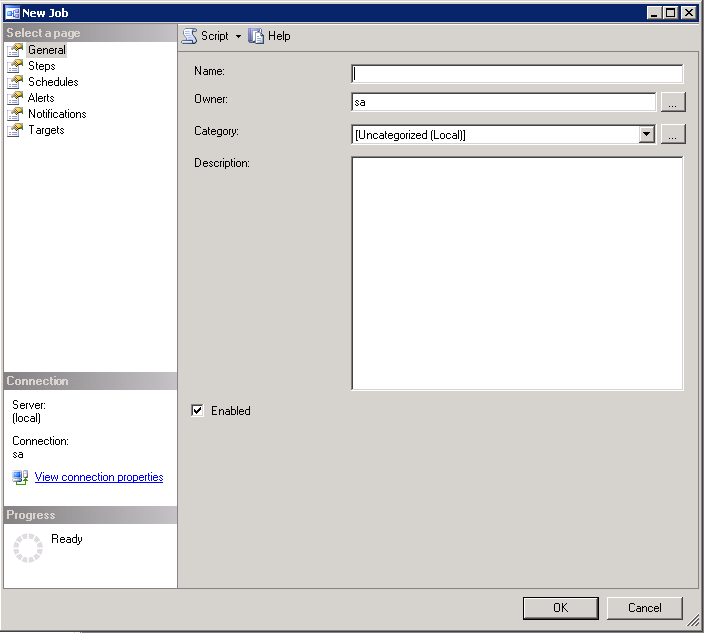
Task: Click the Owner: label
Action: pyautogui.click(x=211, y=99)
